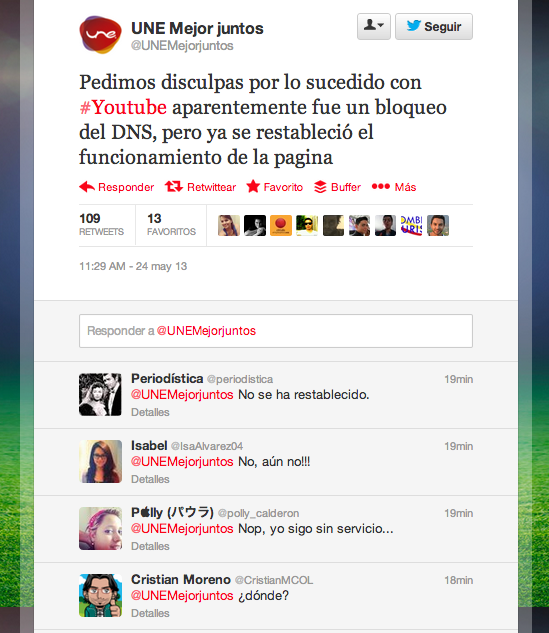Viewport: 549px width, 633px height.
Task: View the 109 Retweets list
Action: tap(101, 224)
